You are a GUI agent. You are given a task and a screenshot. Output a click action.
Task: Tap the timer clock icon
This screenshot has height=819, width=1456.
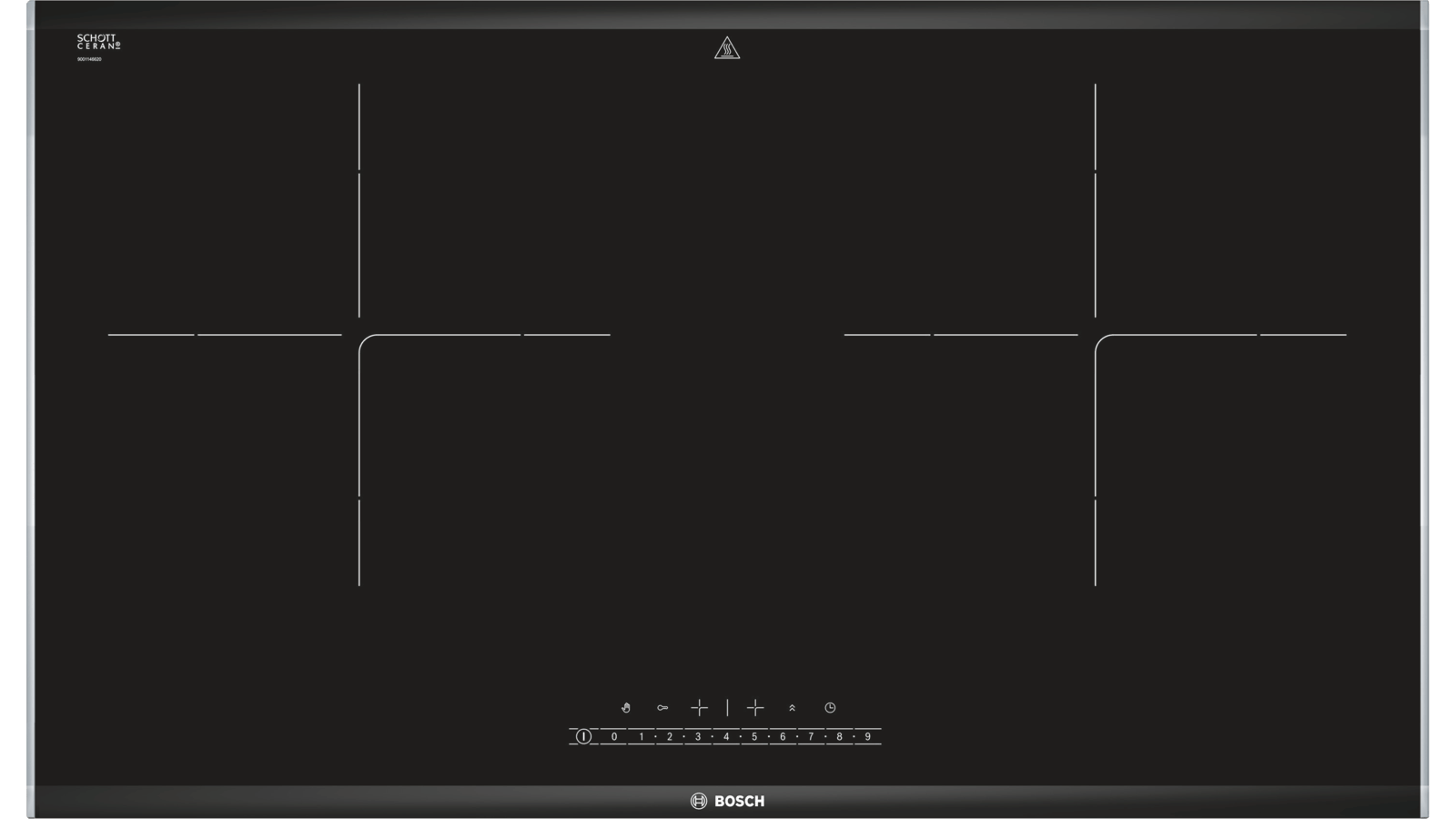pyautogui.click(x=830, y=707)
